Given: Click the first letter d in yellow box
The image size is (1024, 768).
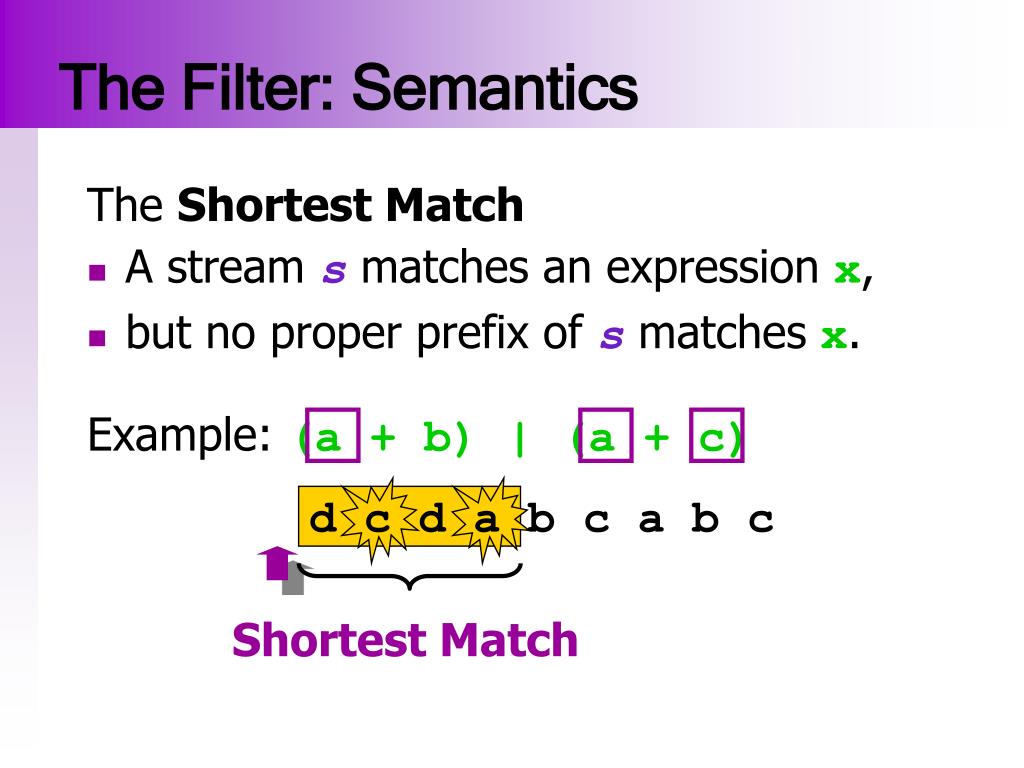Looking at the screenshot, I should 323,520.
